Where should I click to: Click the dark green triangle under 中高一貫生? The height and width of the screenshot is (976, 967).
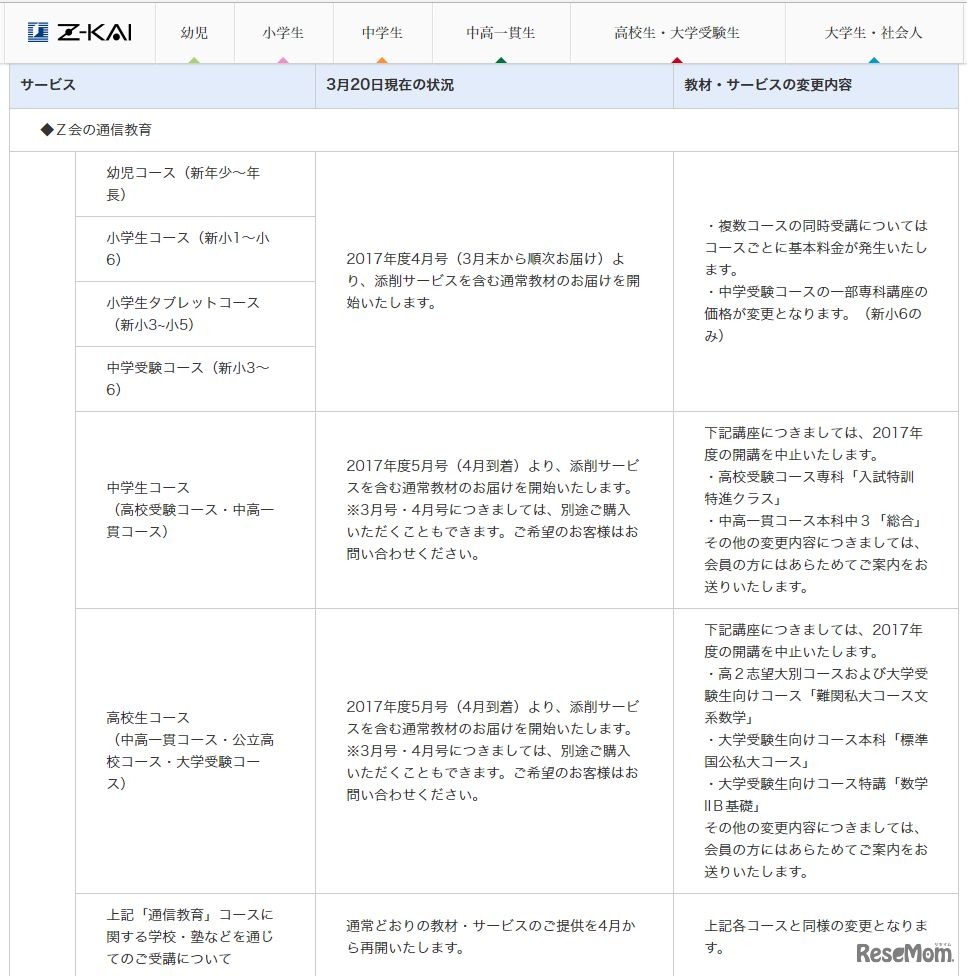coord(501,61)
